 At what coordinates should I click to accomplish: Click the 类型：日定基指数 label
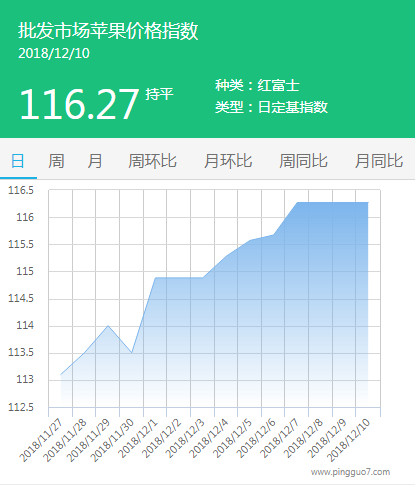(x=271, y=107)
